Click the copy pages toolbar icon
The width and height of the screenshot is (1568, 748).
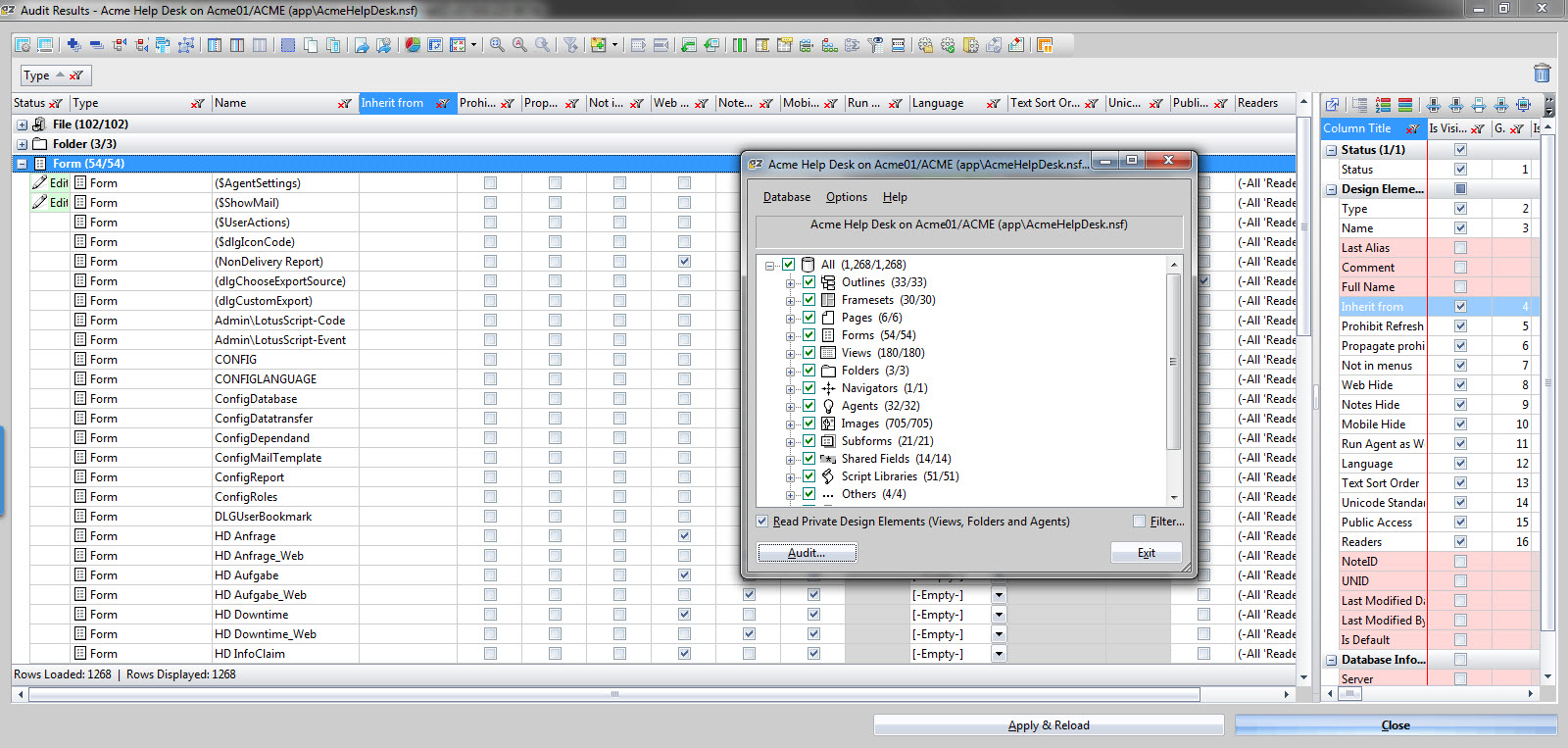tap(311, 45)
